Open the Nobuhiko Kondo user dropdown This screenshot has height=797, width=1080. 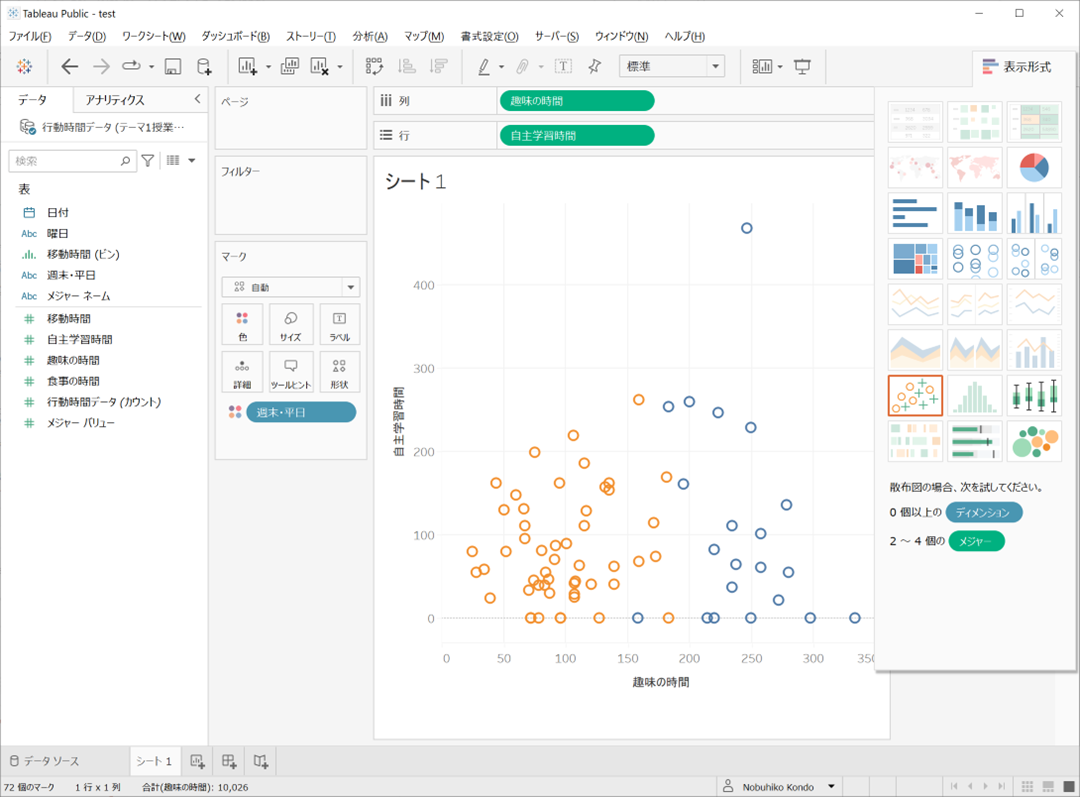click(x=778, y=787)
